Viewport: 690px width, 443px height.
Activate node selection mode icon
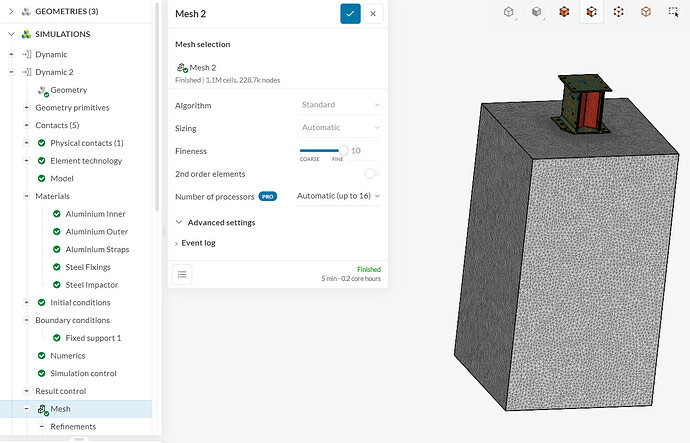(x=646, y=12)
